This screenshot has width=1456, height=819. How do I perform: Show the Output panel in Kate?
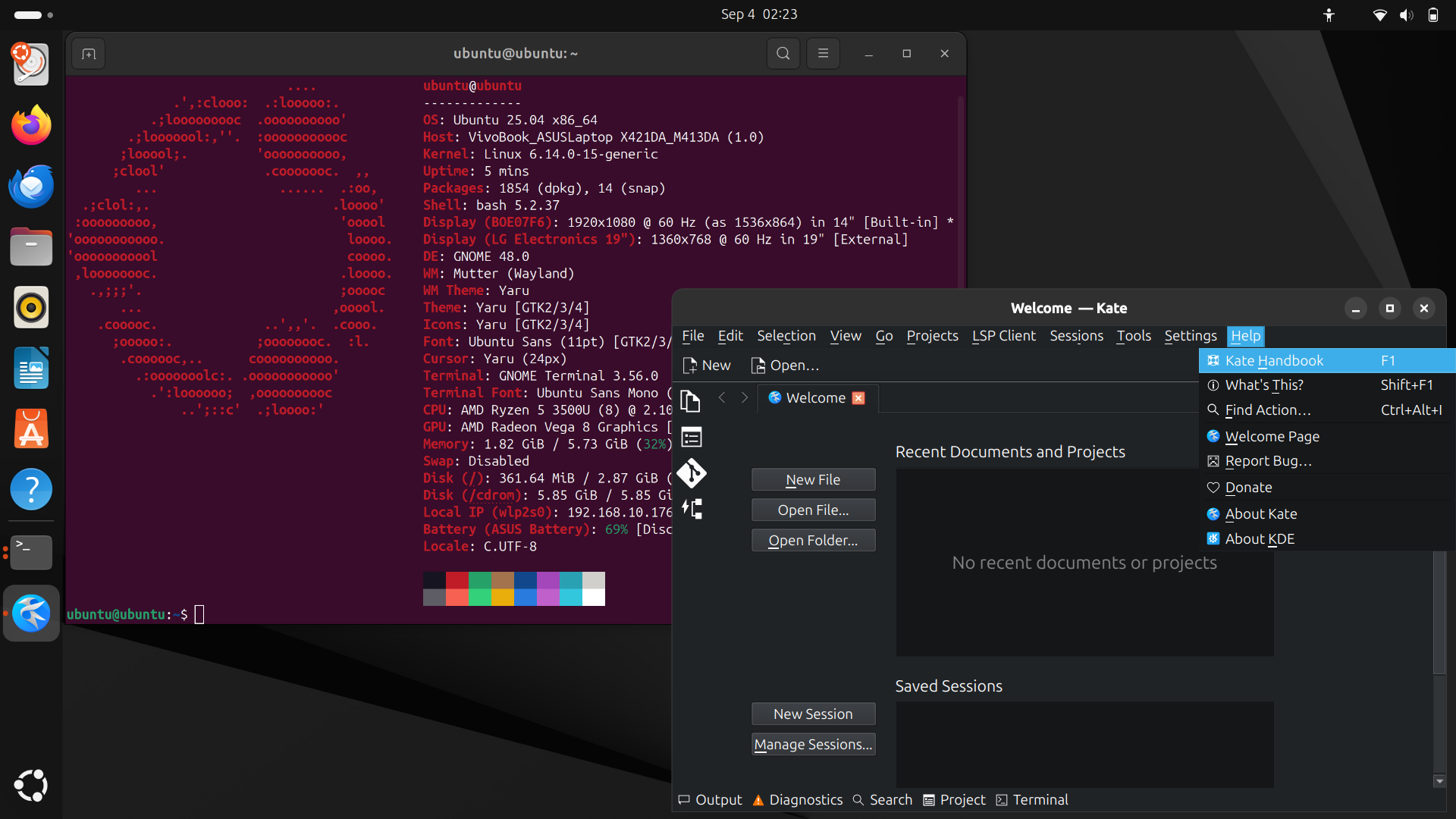coord(710,800)
